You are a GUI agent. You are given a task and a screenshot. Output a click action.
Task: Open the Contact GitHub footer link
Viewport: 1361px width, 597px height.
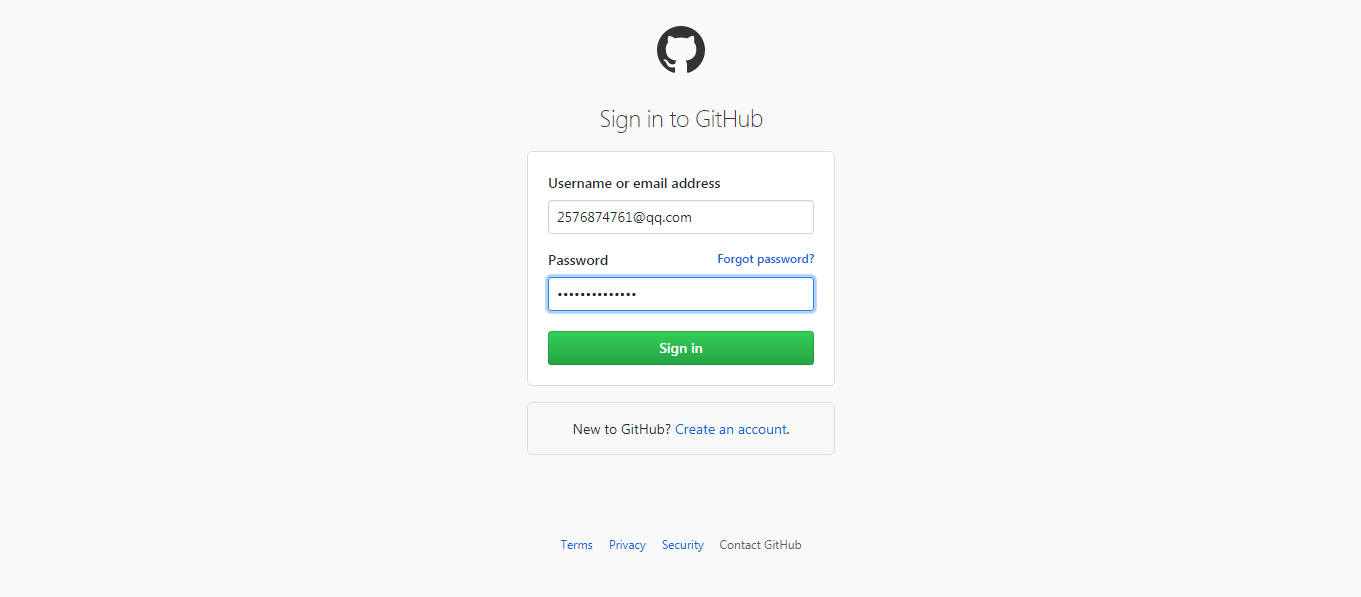click(x=760, y=545)
